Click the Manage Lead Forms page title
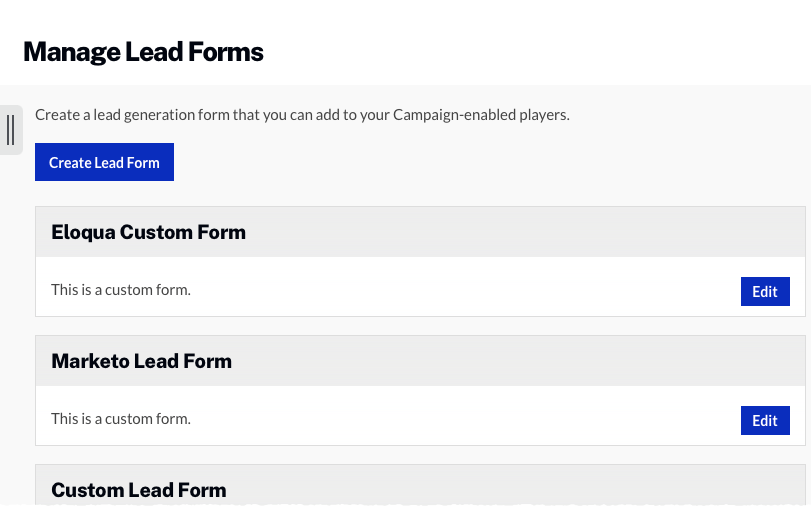Image resolution: width=811 pixels, height=506 pixels. [143, 51]
